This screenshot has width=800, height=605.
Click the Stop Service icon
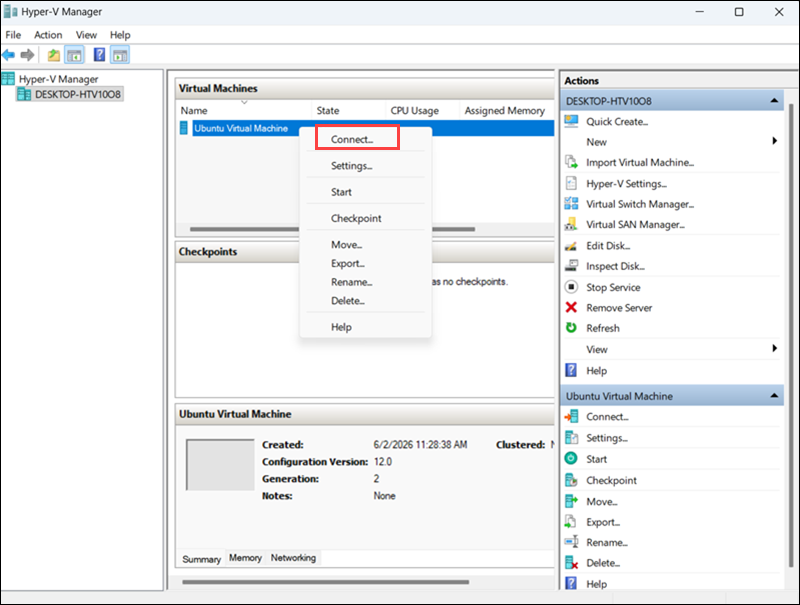click(x=571, y=287)
